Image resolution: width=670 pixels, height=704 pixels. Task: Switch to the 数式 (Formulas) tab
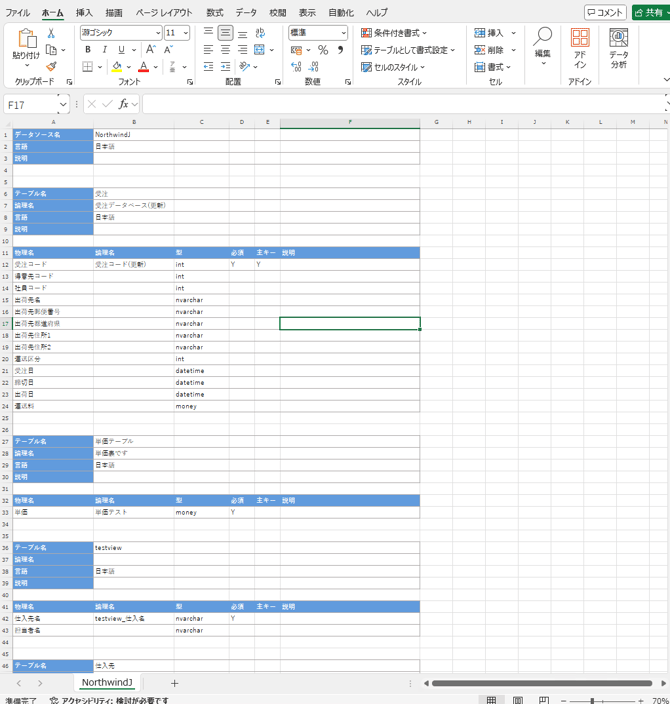215,13
